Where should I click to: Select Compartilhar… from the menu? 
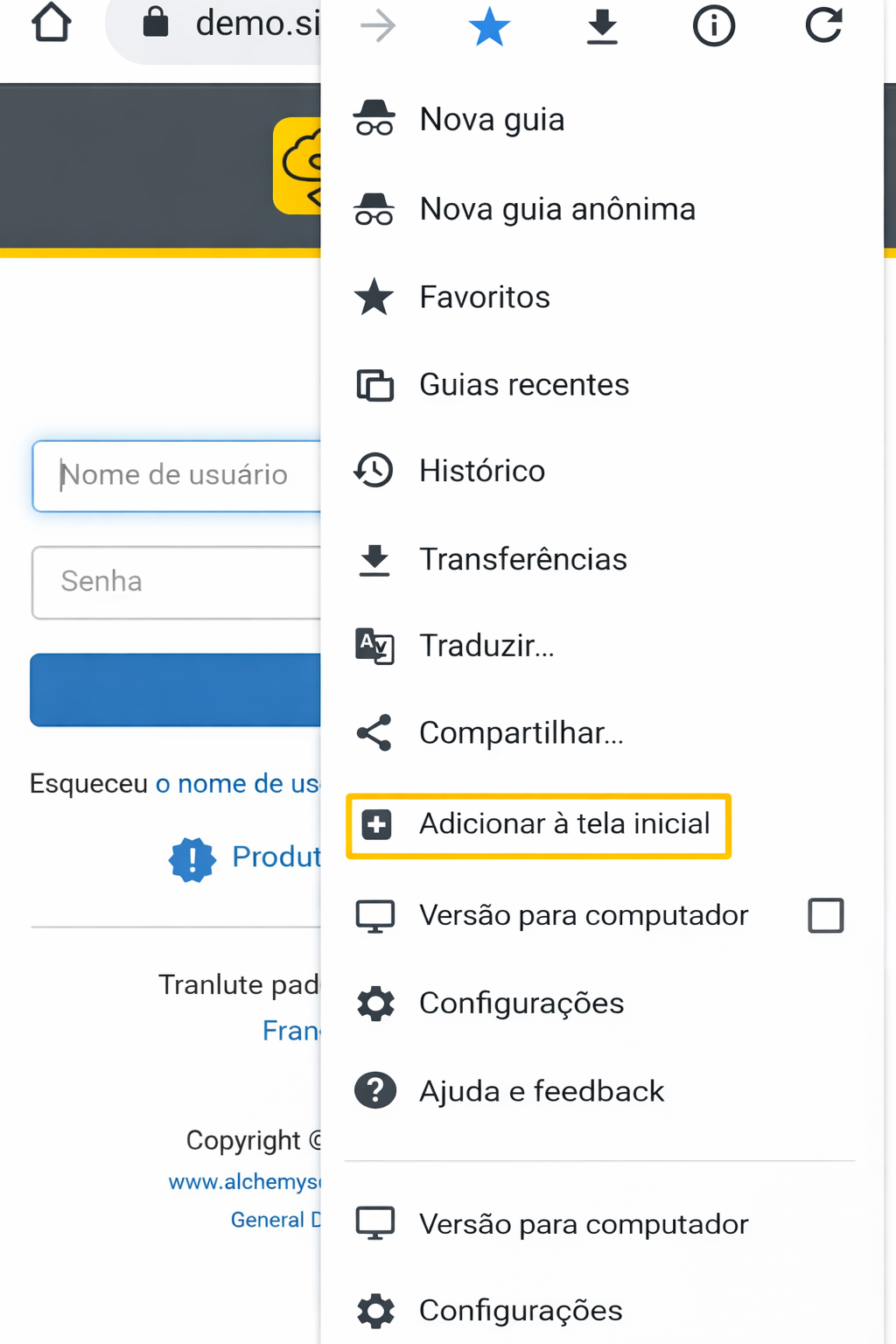521,732
